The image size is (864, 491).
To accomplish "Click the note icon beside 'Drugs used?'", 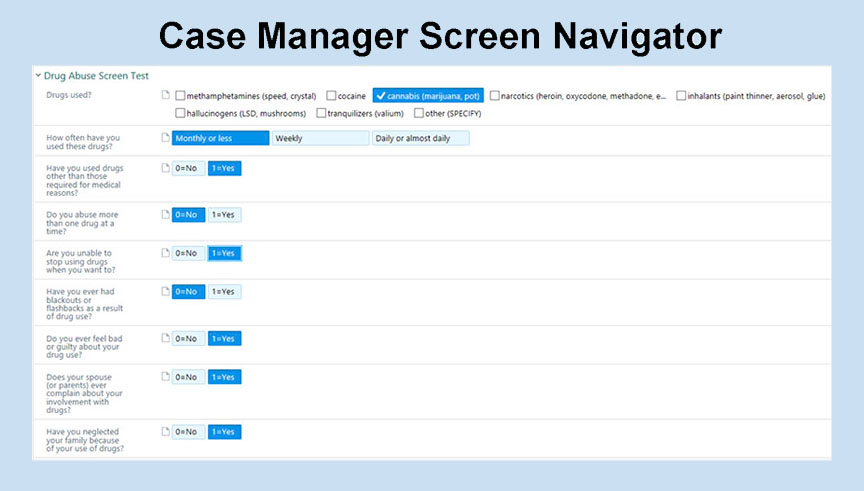I will tap(166, 96).
